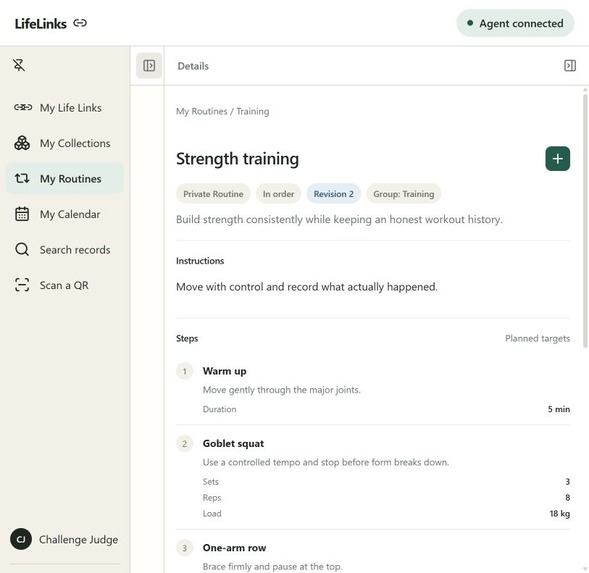Open the Revision 2 badge
Image resolution: width=589 pixels, height=573 pixels.
tap(334, 194)
